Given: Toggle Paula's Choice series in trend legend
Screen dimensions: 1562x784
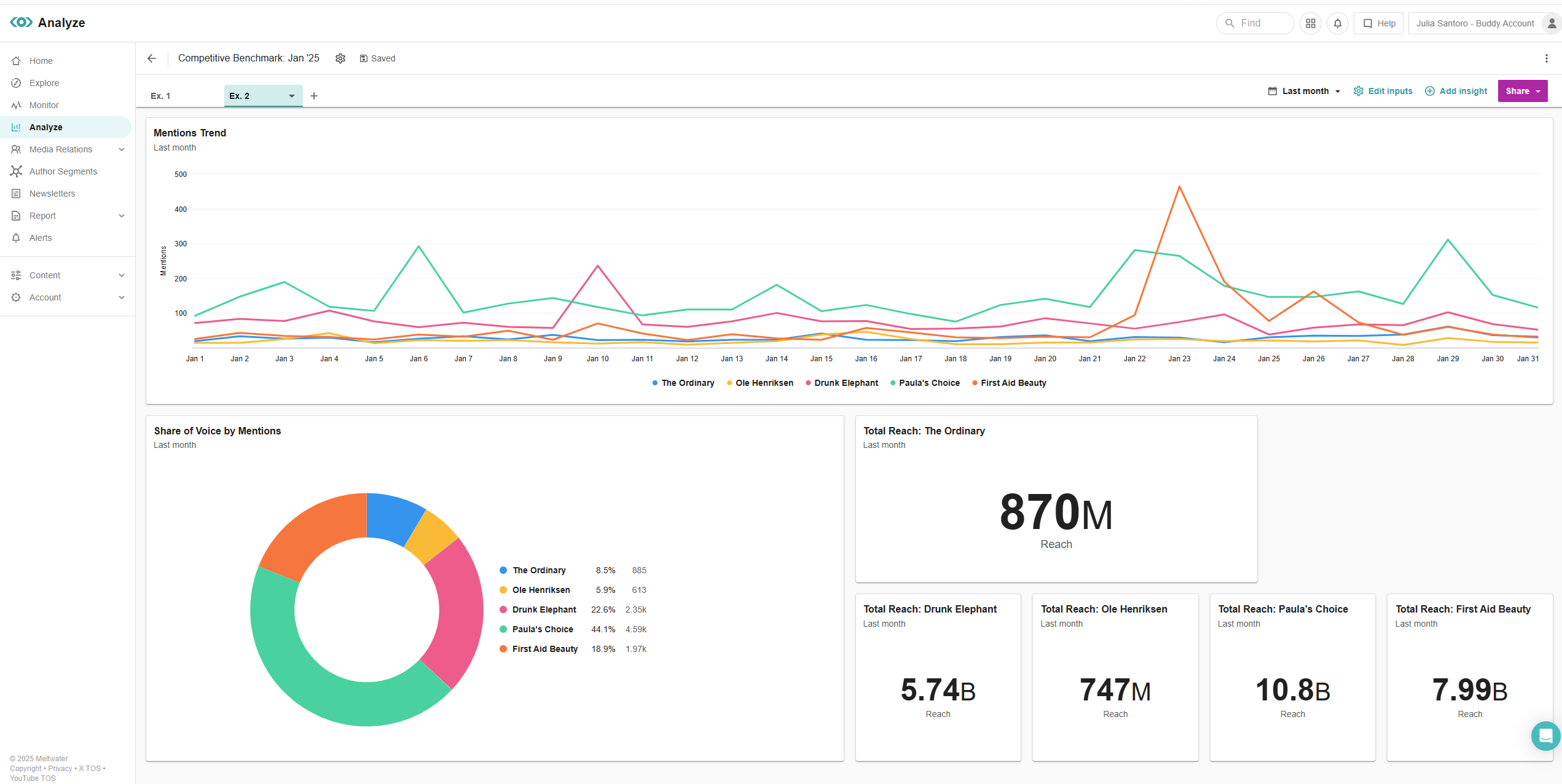Looking at the screenshot, I should point(925,383).
